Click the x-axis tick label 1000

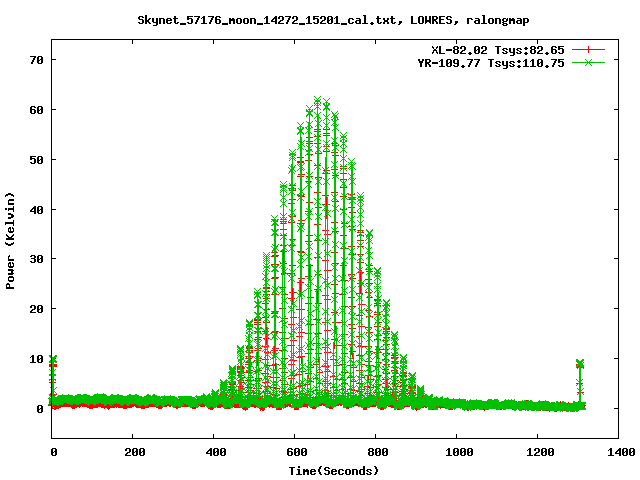pos(459,452)
